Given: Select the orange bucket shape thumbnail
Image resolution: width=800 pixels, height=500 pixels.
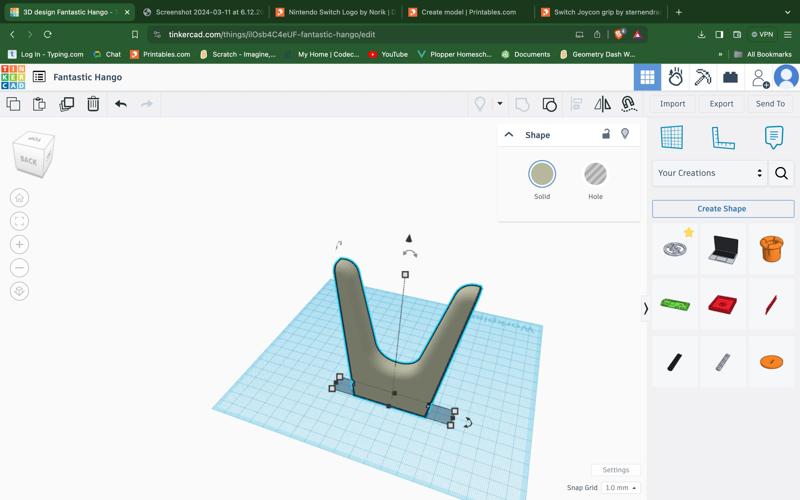Looking at the screenshot, I should tap(771, 248).
